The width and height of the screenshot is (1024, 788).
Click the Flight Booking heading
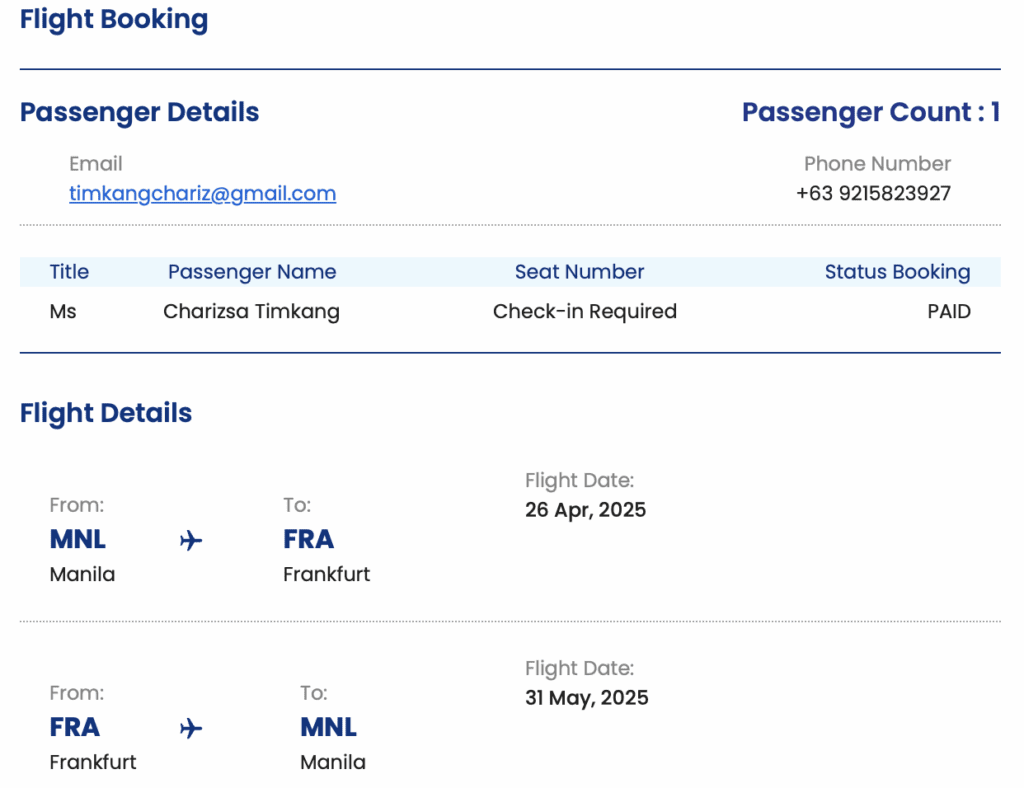(114, 20)
